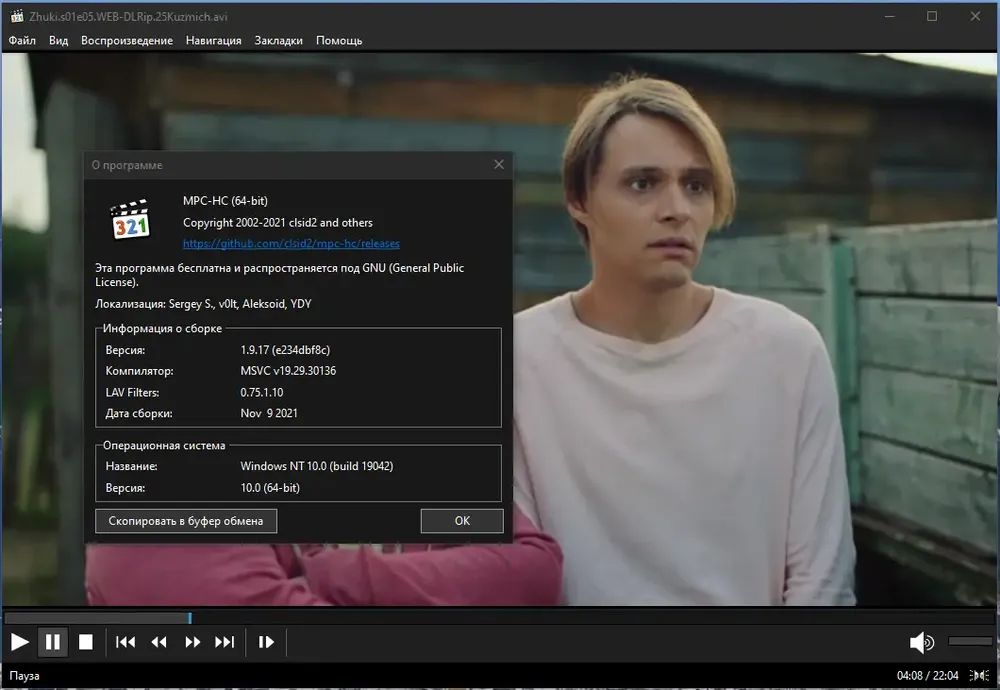Stop playback with the square Stop icon
Screen dimensions: 1000x690
click(x=85, y=642)
